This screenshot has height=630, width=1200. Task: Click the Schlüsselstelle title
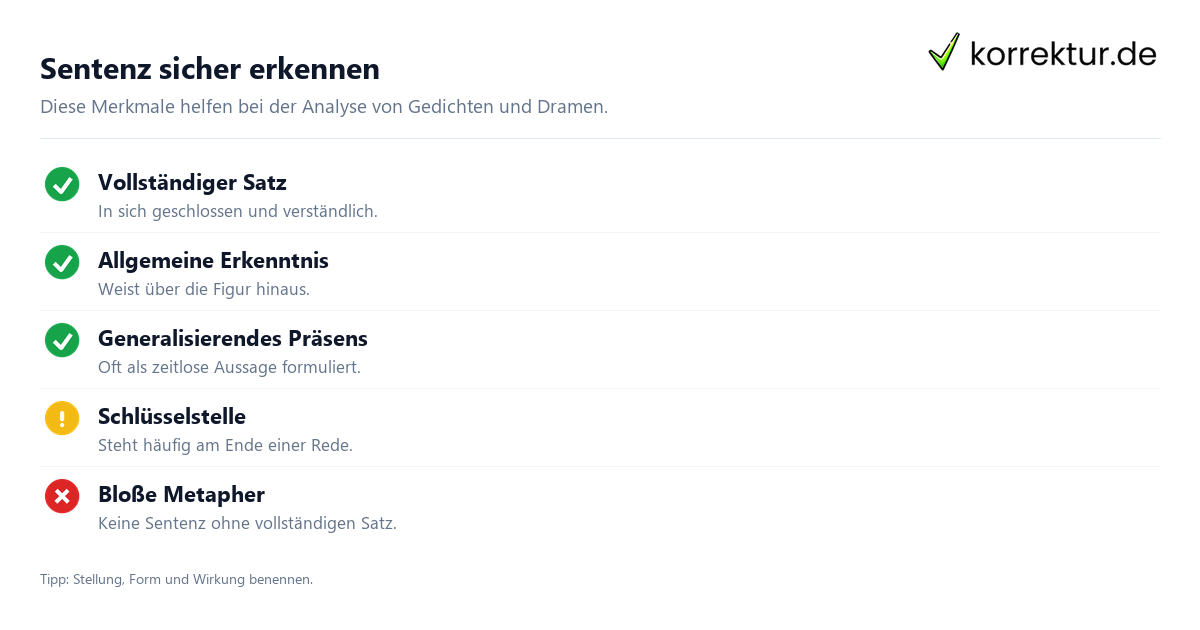pyautogui.click(x=172, y=416)
